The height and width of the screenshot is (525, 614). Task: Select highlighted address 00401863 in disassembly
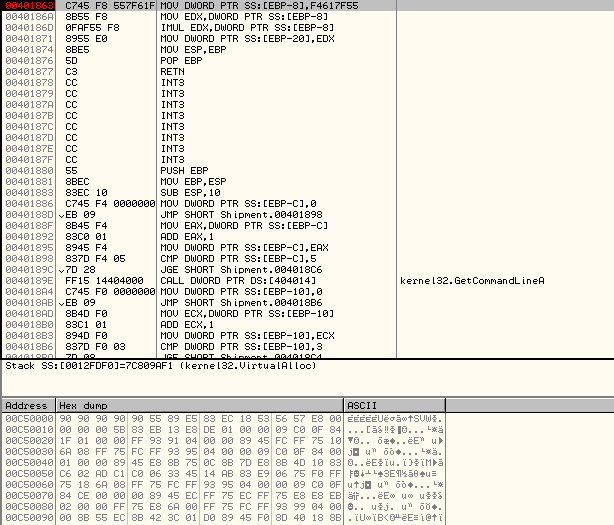pos(27,6)
